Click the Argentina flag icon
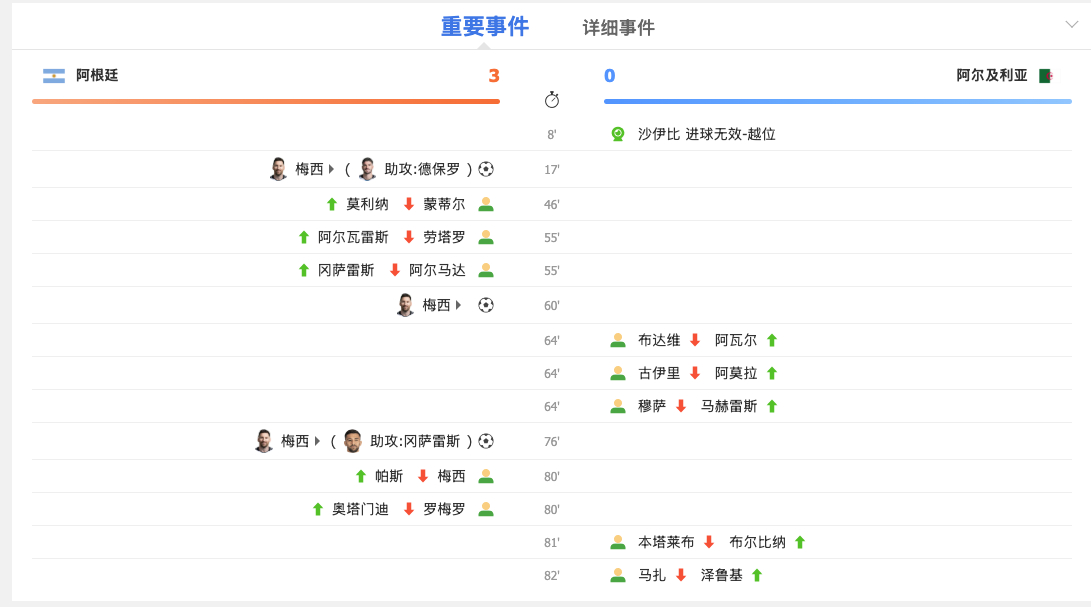 [54, 76]
